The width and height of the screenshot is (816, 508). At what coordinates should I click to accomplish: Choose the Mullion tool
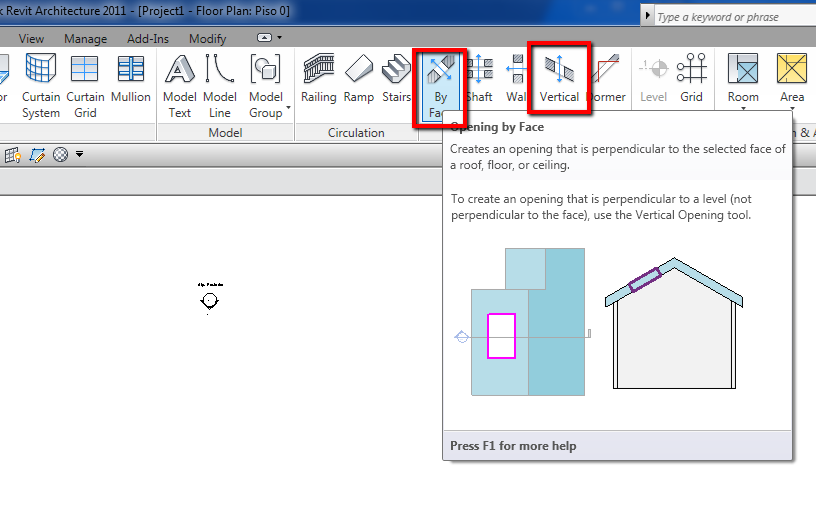(131, 78)
